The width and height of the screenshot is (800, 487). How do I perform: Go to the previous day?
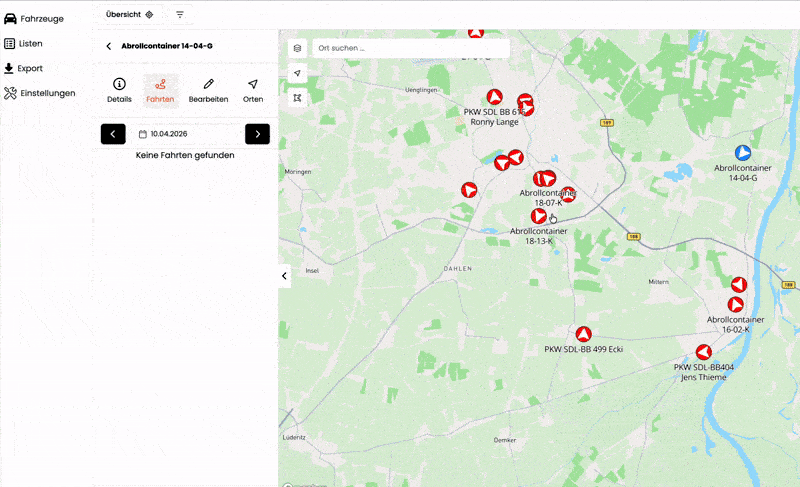click(113, 134)
